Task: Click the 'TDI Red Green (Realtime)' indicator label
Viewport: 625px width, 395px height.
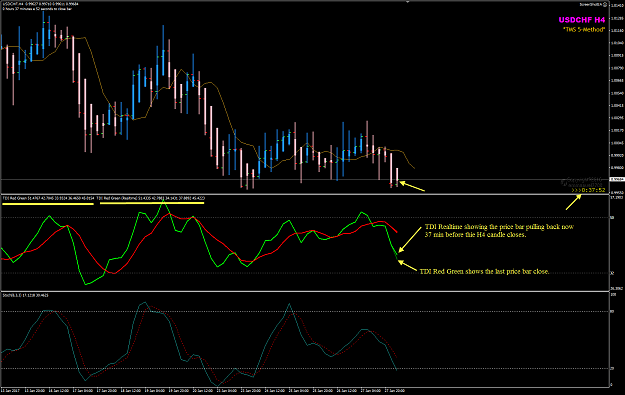Action: point(151,198)
